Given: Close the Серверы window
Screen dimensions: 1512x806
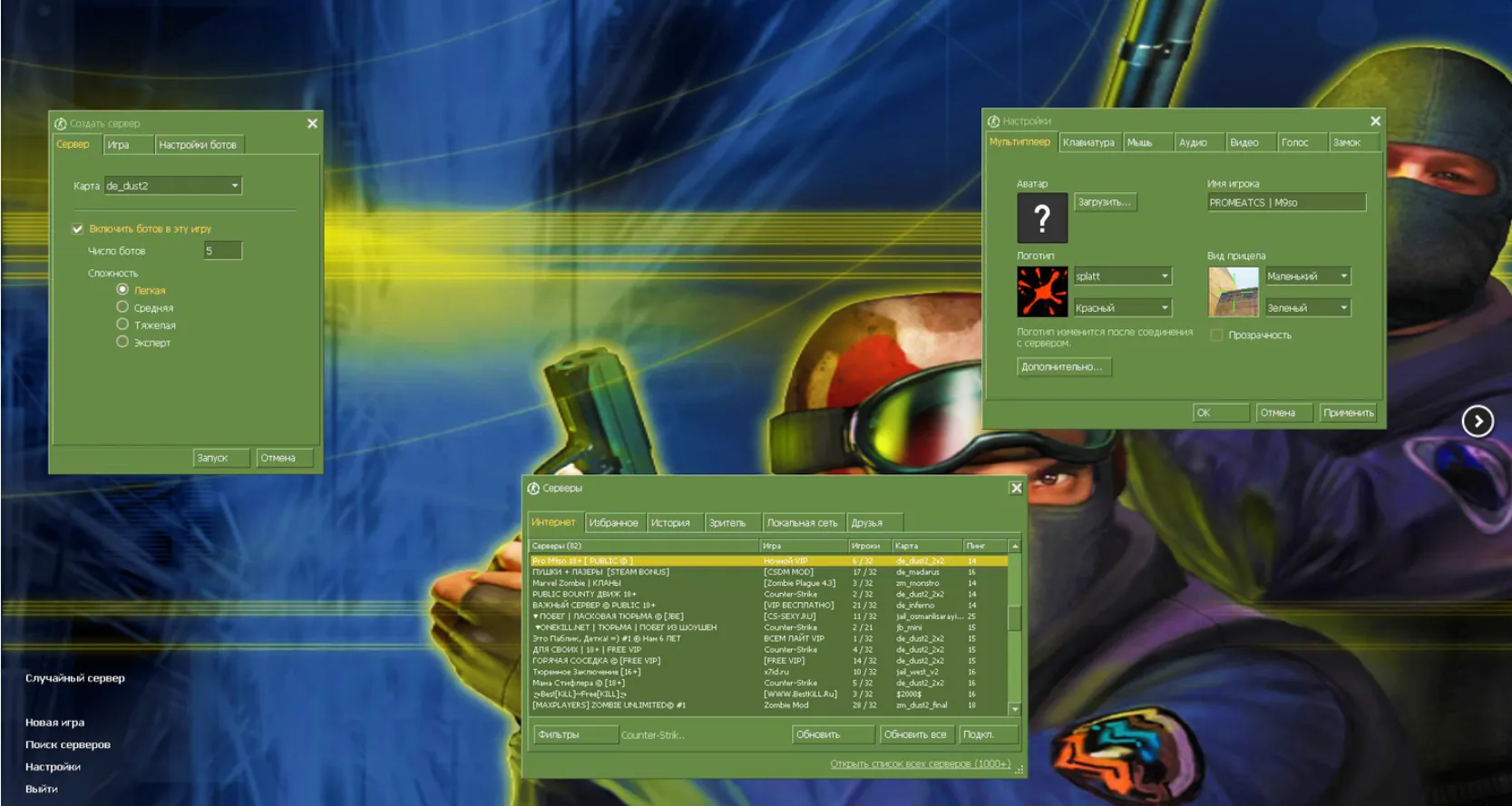Looking at the screenshot, I should coord(1016,488).
